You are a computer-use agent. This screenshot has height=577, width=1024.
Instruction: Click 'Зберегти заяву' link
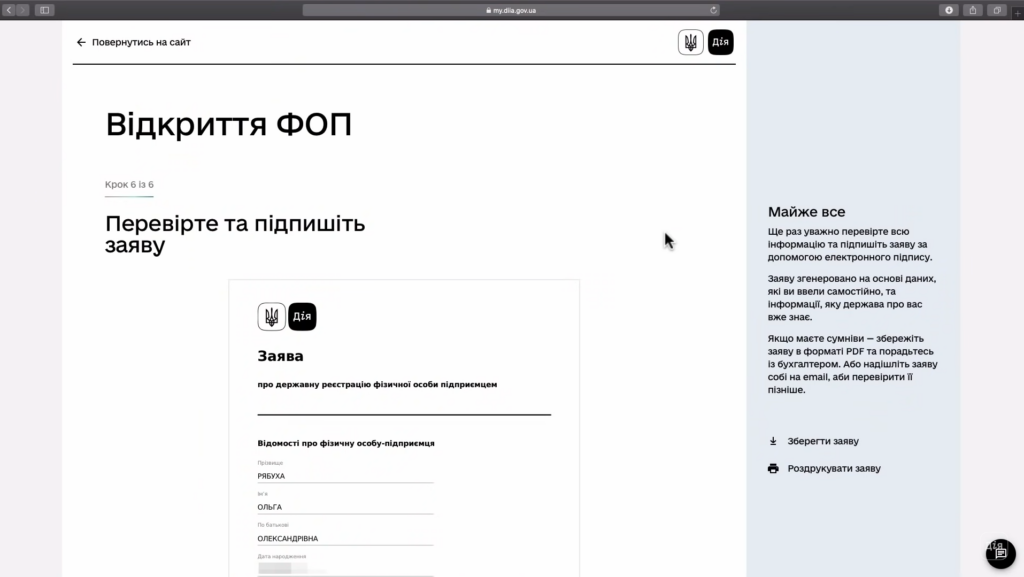(x=822, y=441)
